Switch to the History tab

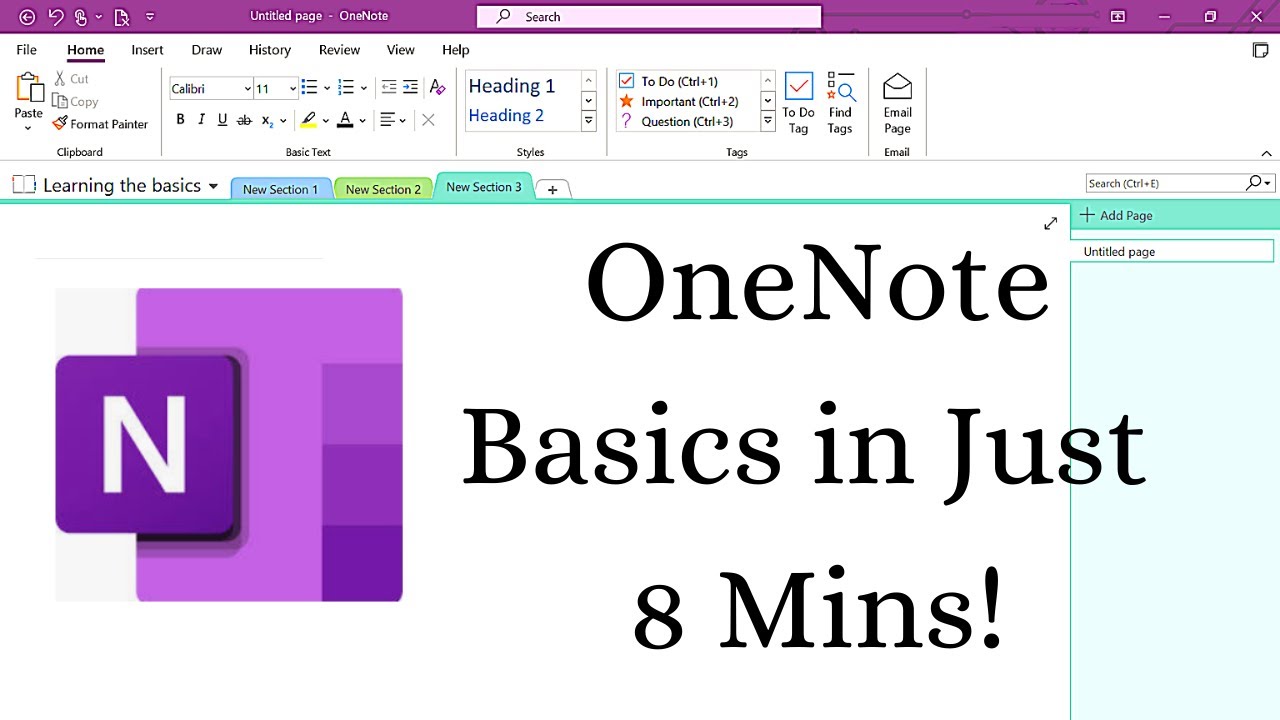click(x=270, y=49)
